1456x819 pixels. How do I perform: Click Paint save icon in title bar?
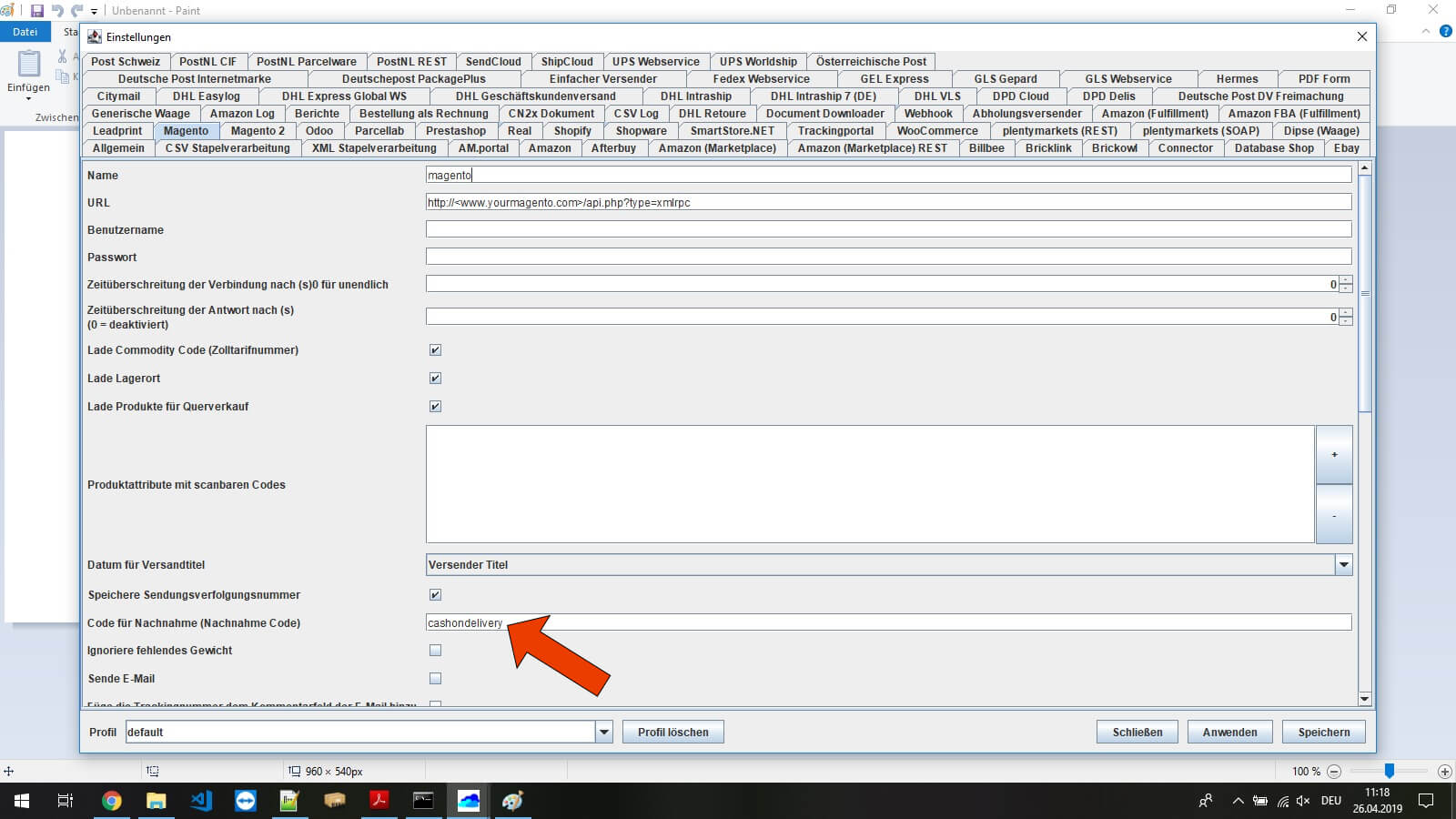coord(37,11)
